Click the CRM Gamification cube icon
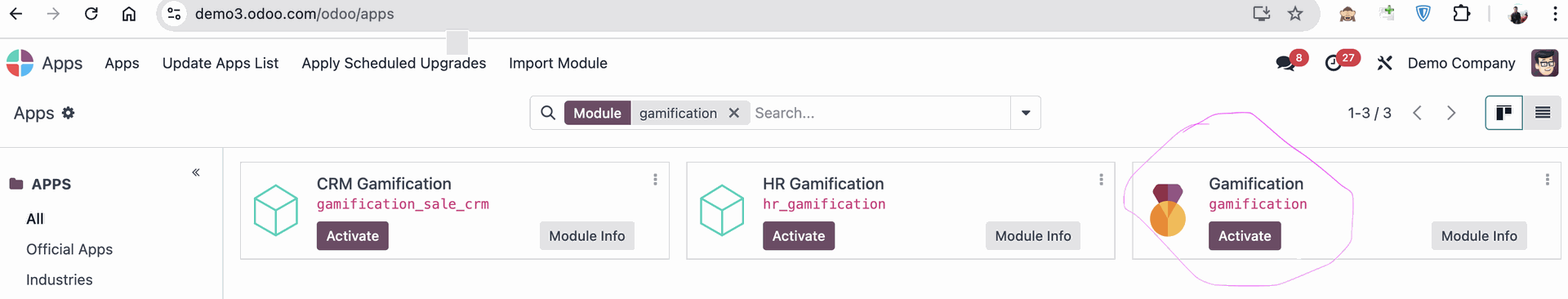The width and height of the screenshot is (1568, 299). pos(276,210)
